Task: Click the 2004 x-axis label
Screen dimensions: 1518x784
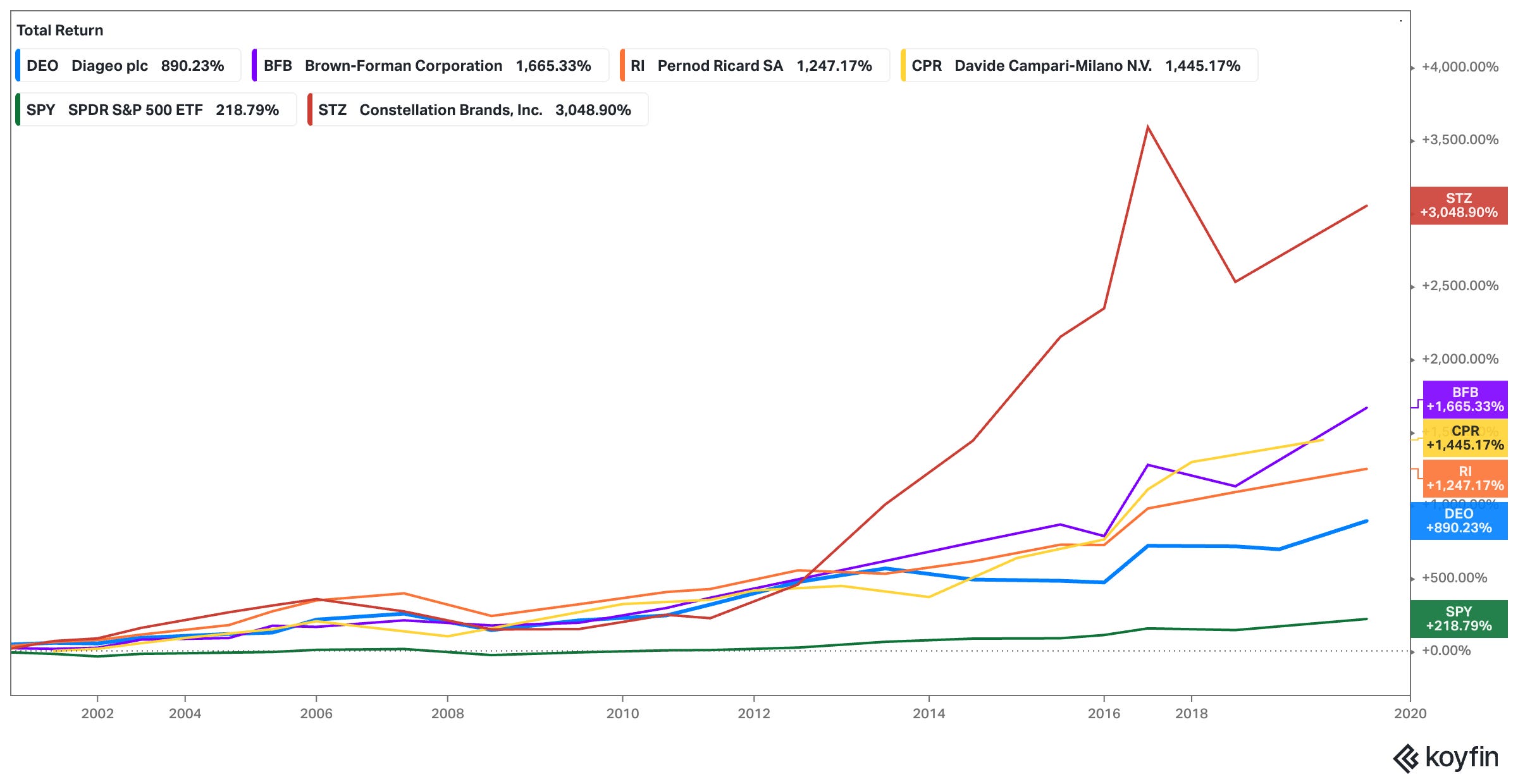Action: (x=185, y=714)
